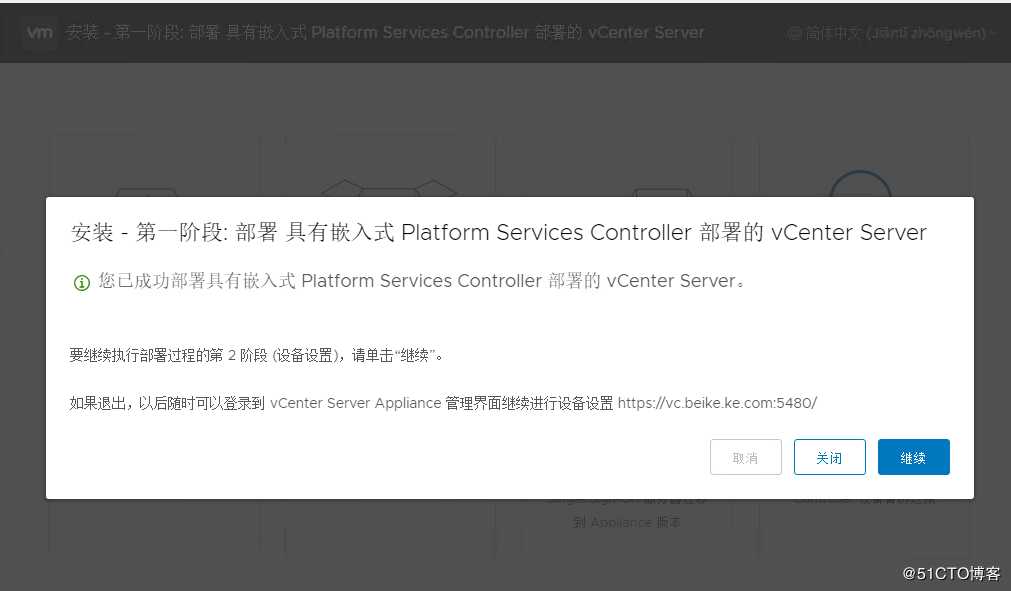
Task: Click the 要继续执行部署过程的第 2 阶段 instruction text
Action: tap(256, 355)
